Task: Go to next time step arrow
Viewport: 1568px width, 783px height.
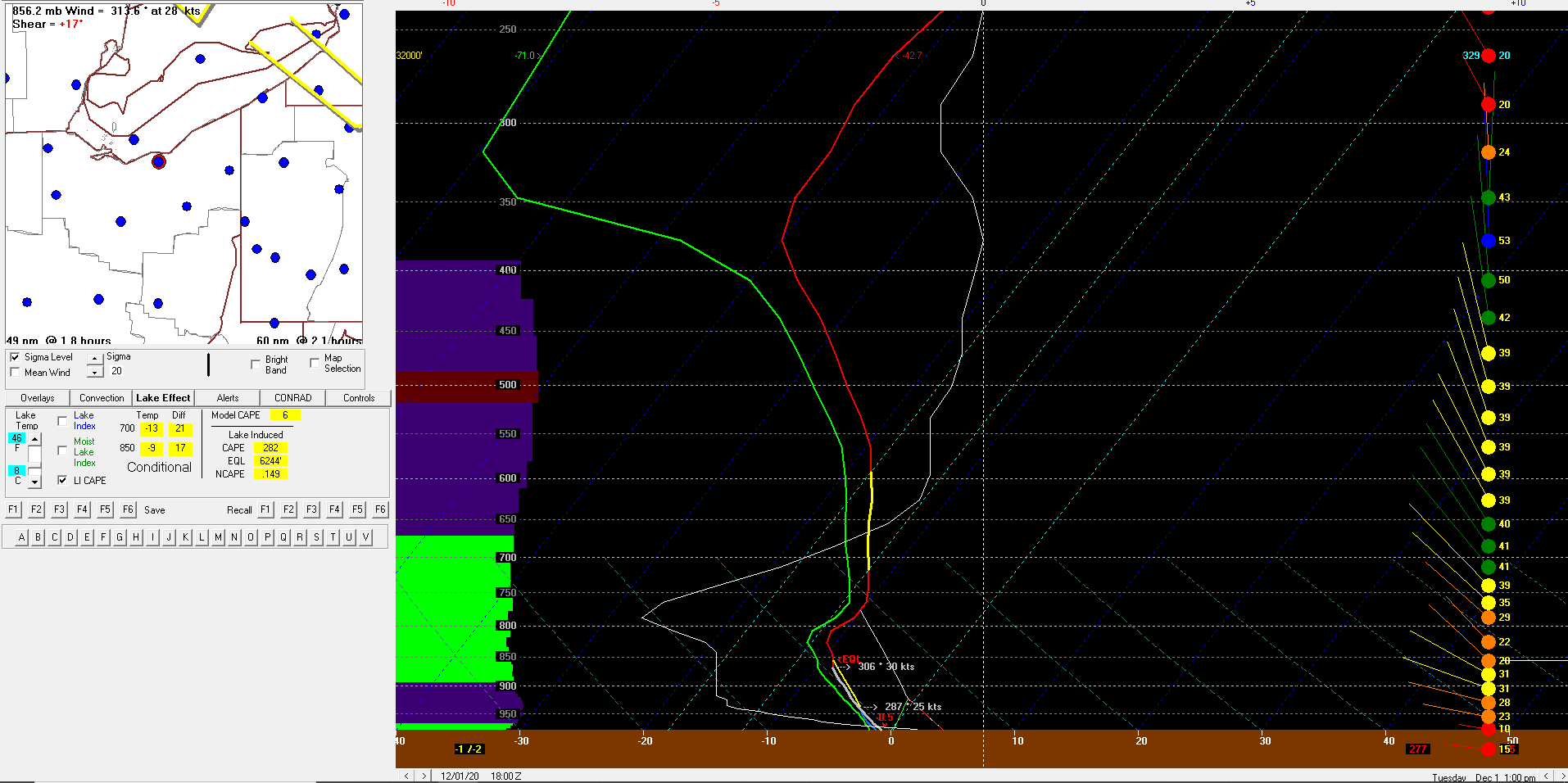Action: coord(424,776)
